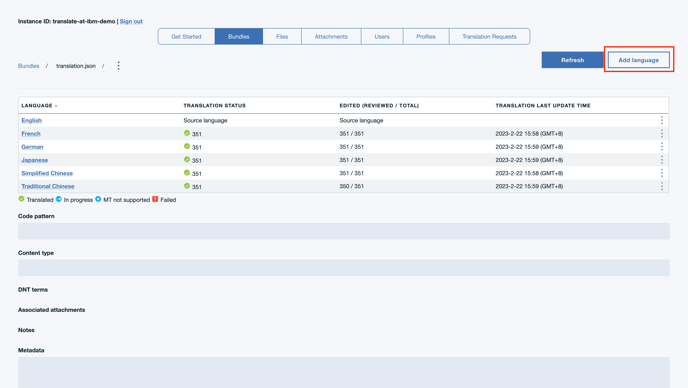Open bundle options menu beside translation.json

[x=118, y=66]
